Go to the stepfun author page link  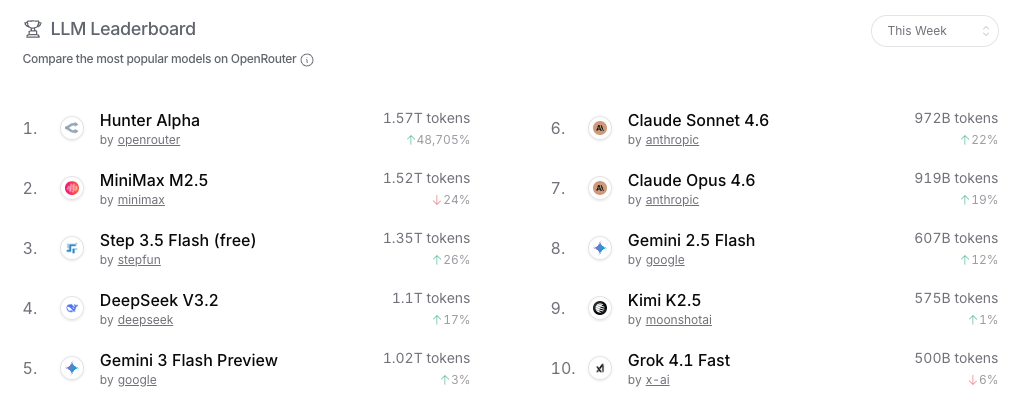click(x=141, y=260)
